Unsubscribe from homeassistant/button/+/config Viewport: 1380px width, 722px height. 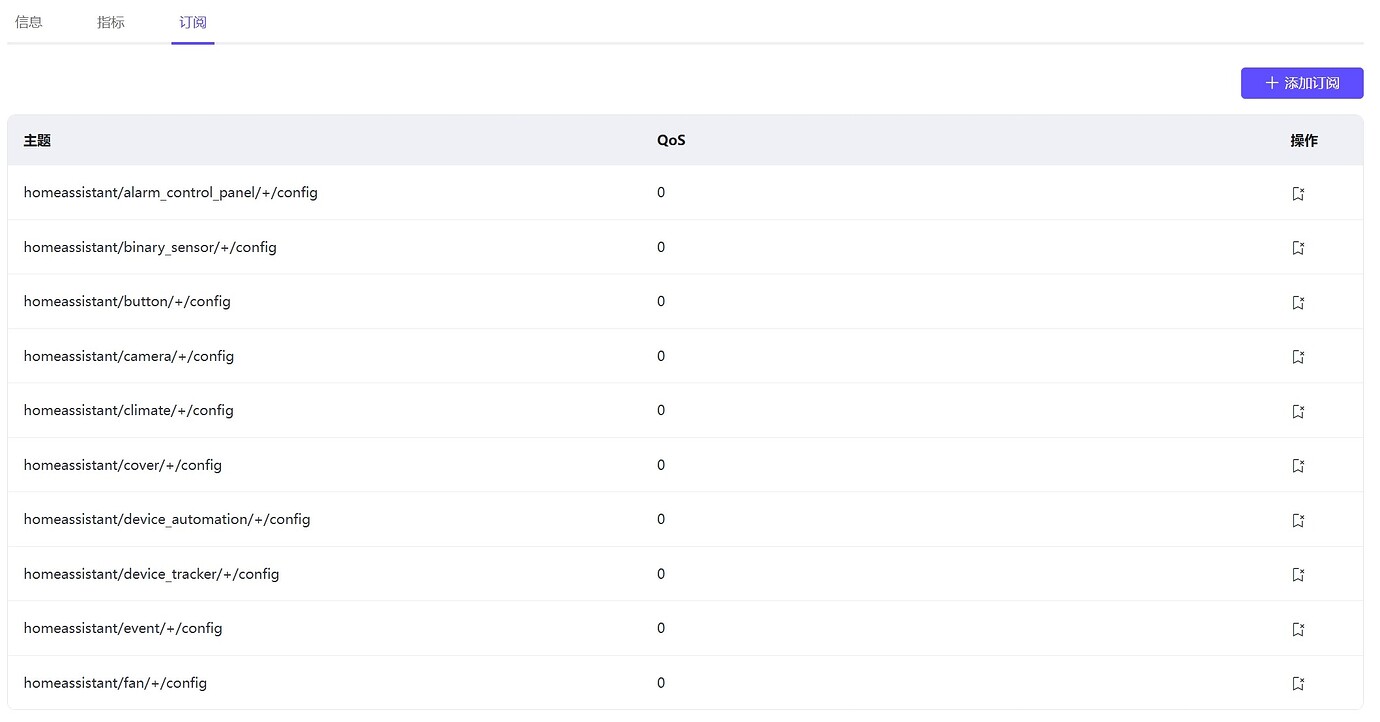[1298, 301]
